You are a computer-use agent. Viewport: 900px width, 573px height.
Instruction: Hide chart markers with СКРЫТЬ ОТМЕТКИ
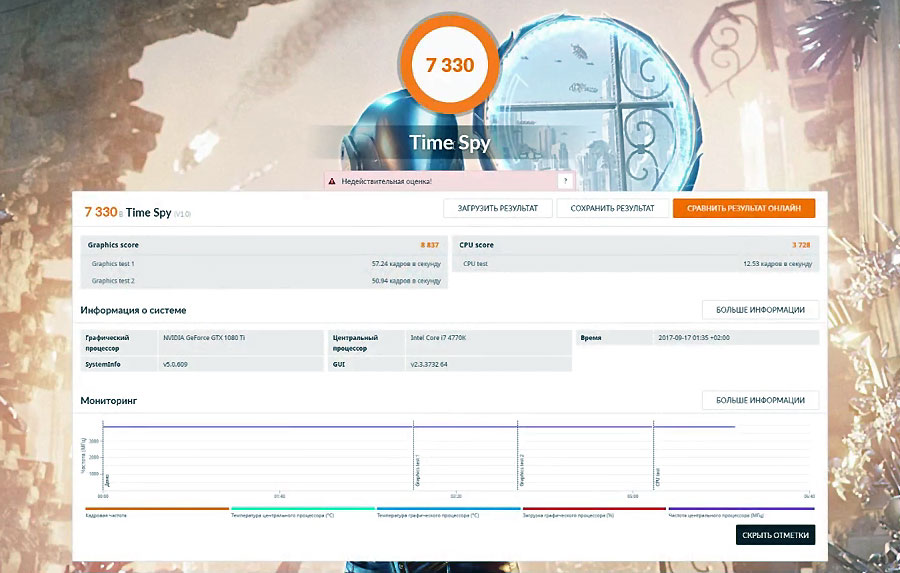pos(775,535)
